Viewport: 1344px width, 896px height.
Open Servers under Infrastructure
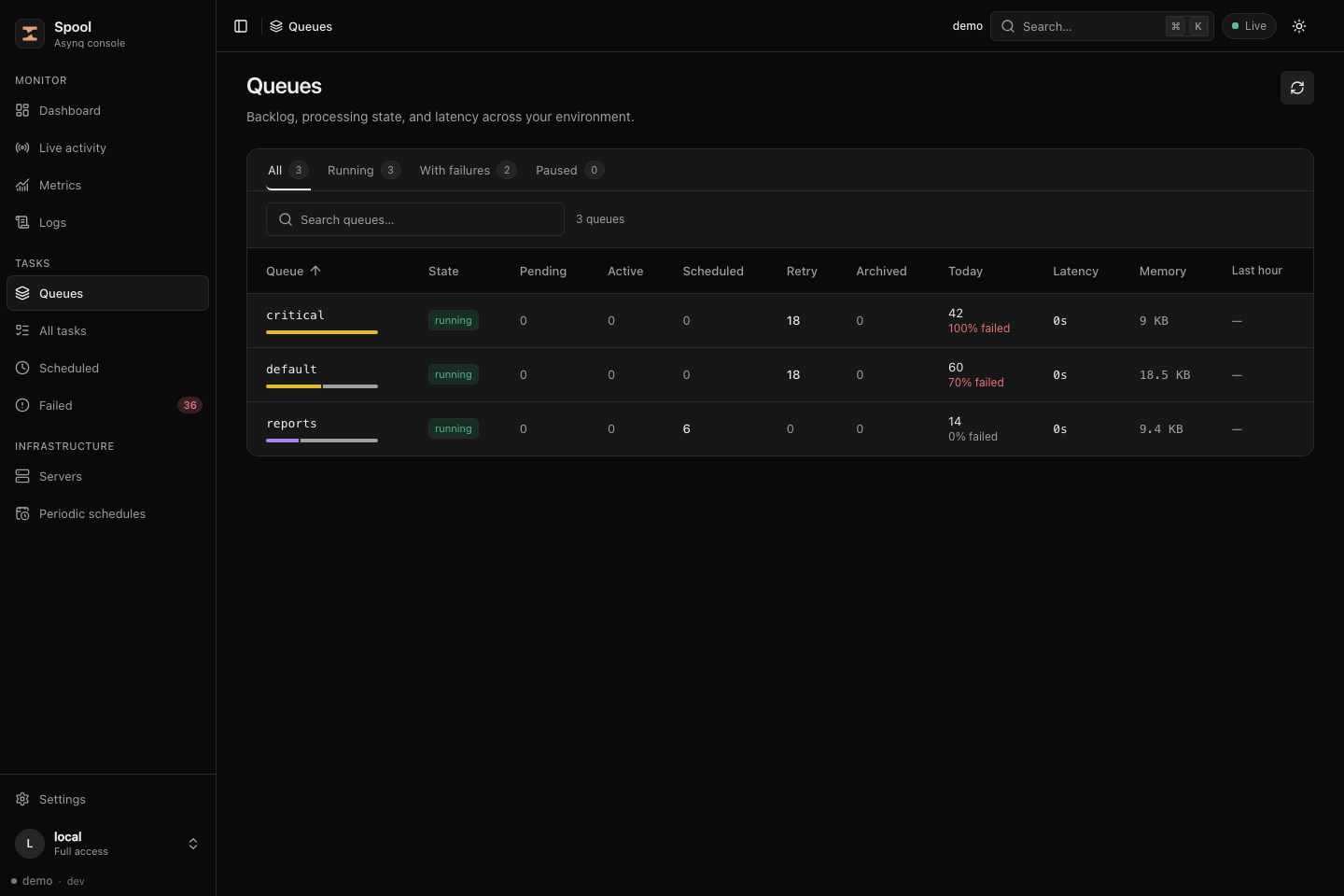coord(107,476)
